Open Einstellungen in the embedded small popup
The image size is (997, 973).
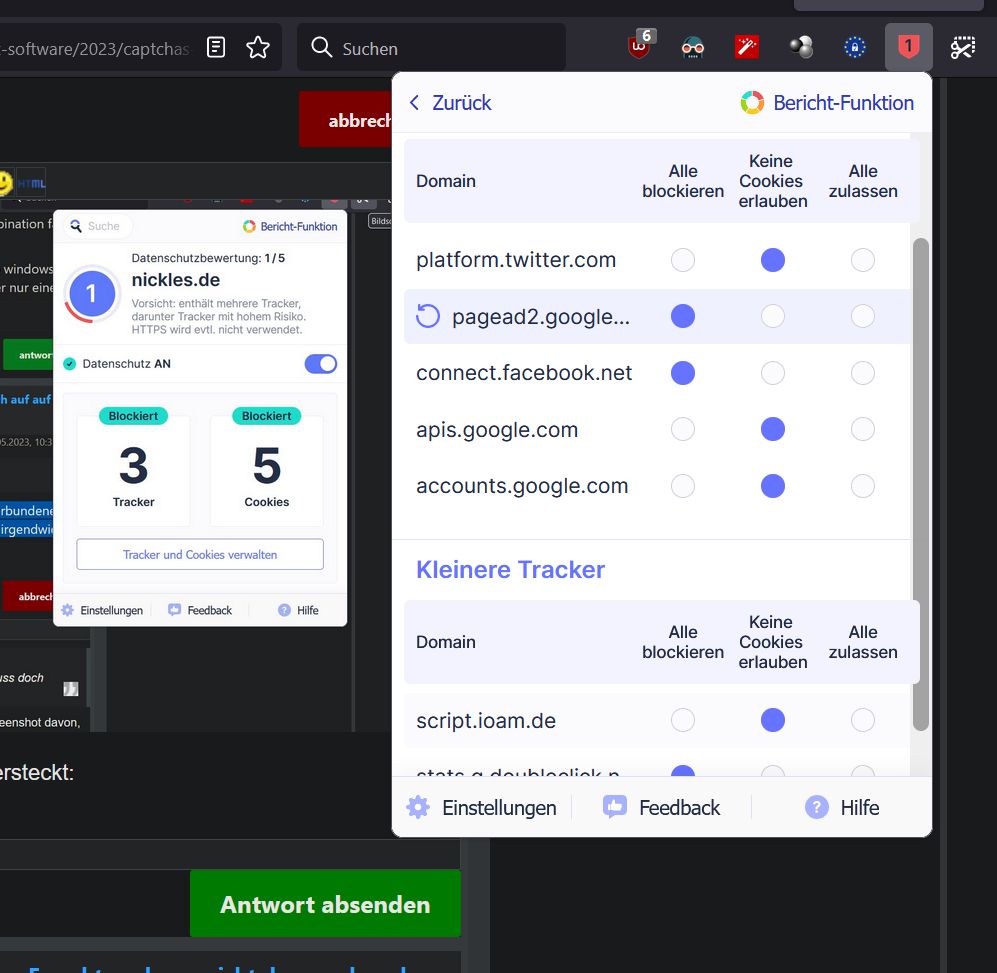tap(102, 611)
